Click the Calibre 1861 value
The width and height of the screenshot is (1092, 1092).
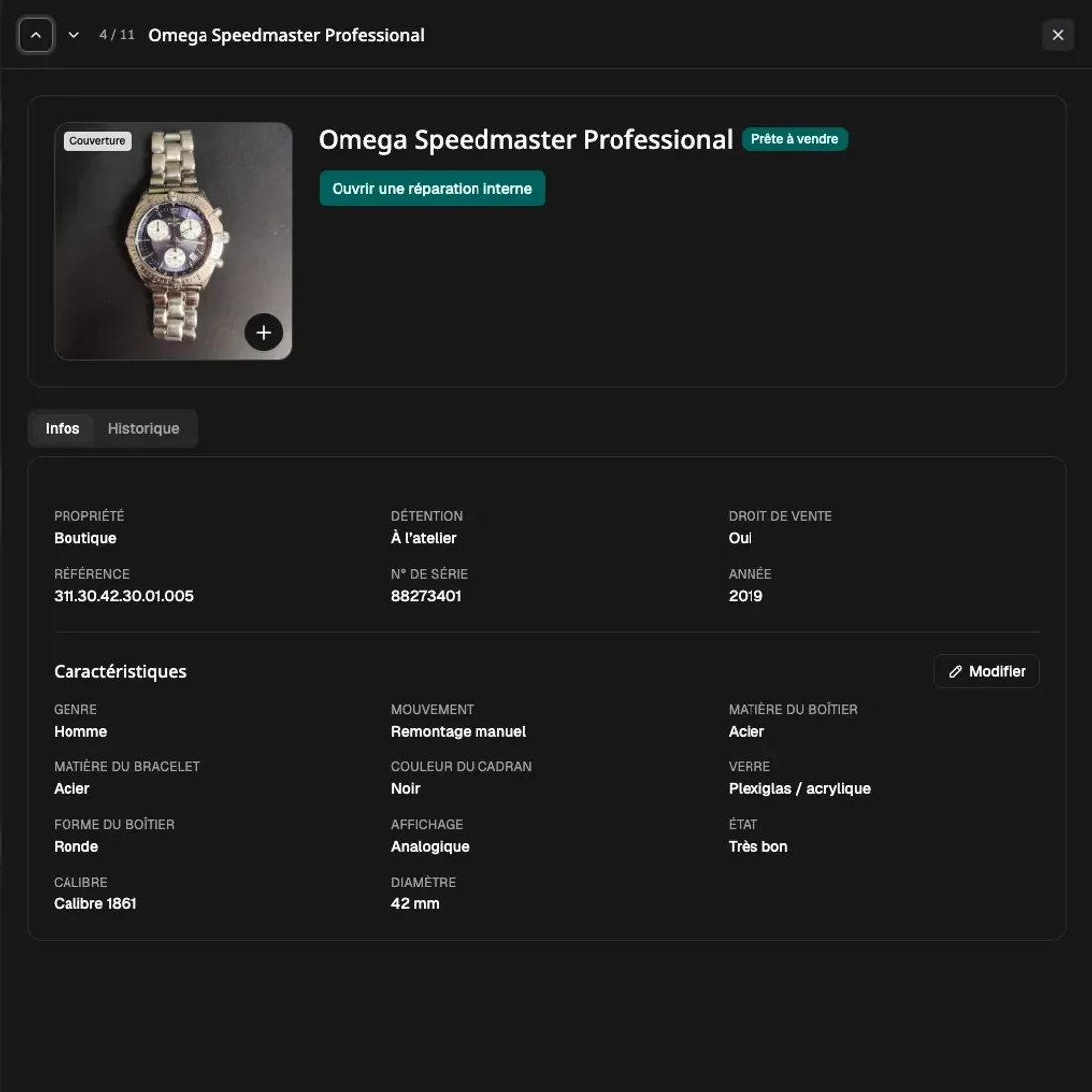click(x=94, y=904)
